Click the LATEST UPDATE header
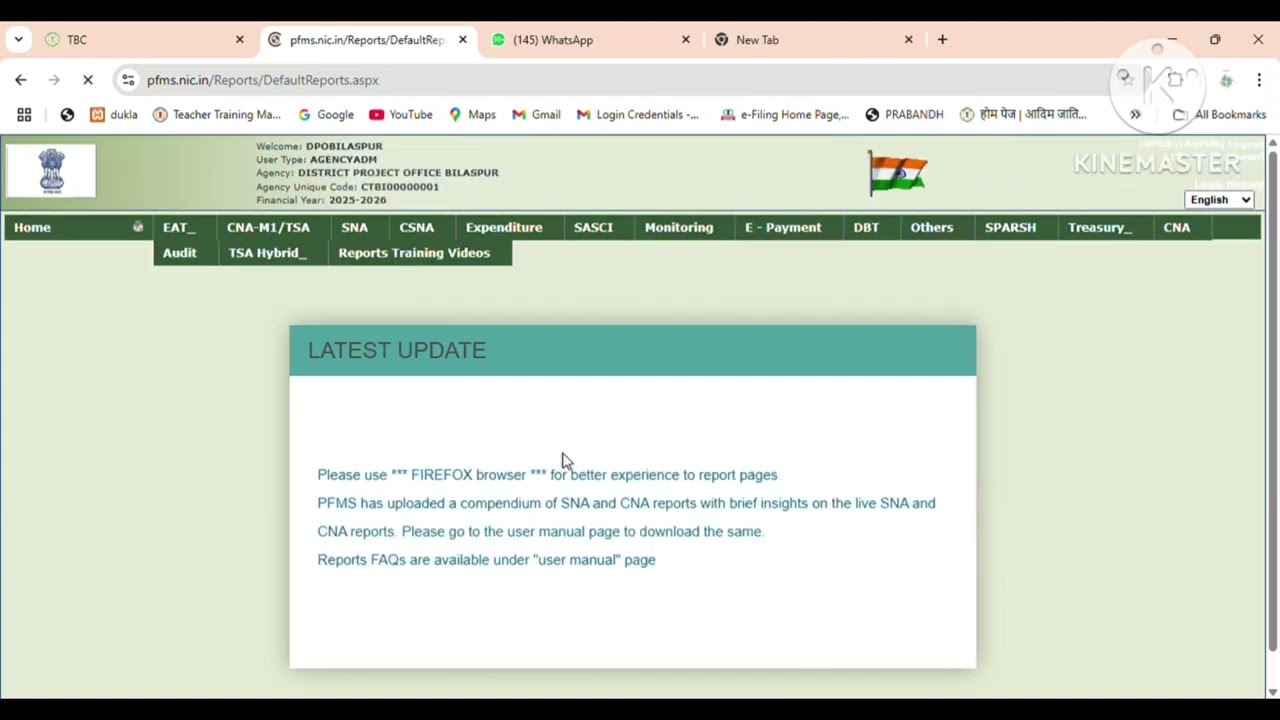This screenshot has height=720, width=1280. click(x=632, y=350)
